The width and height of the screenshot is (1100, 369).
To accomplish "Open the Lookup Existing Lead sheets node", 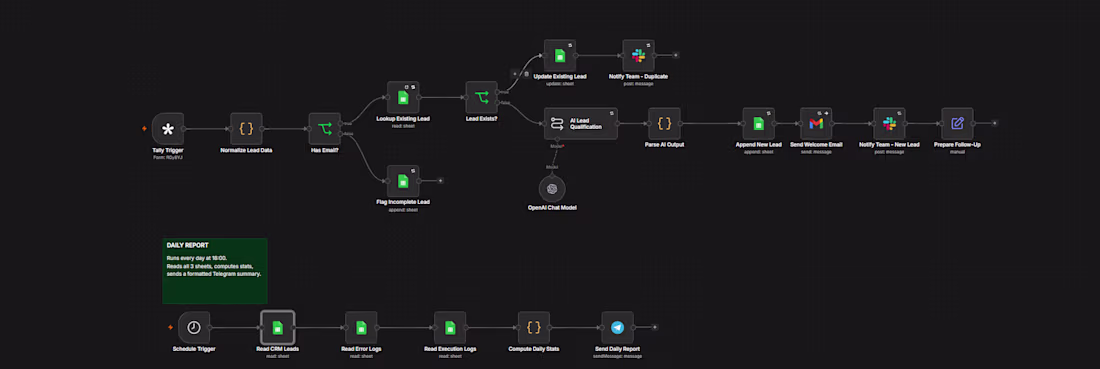I will coord(403,97).
